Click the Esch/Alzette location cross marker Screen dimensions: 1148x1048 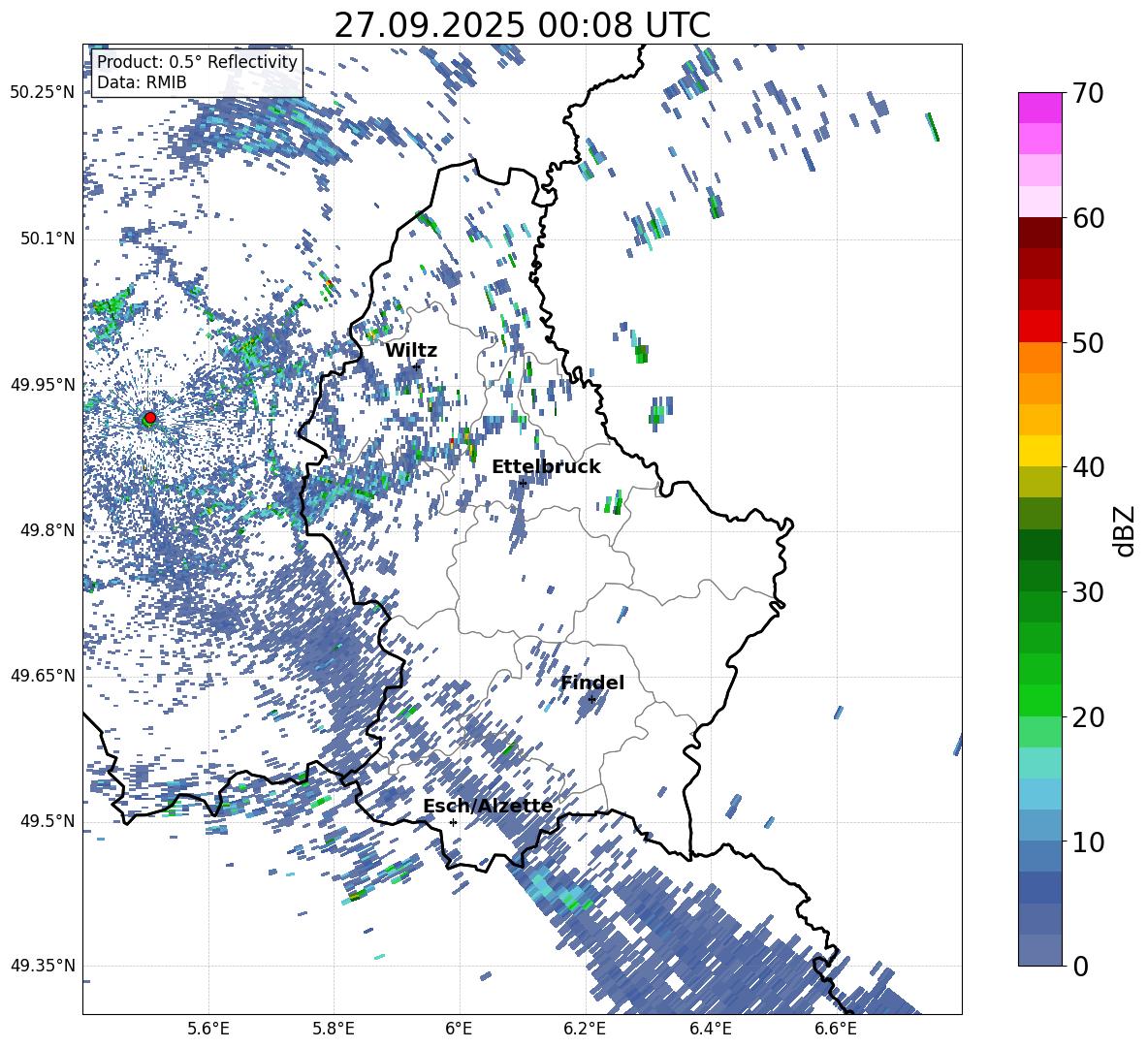453,822
